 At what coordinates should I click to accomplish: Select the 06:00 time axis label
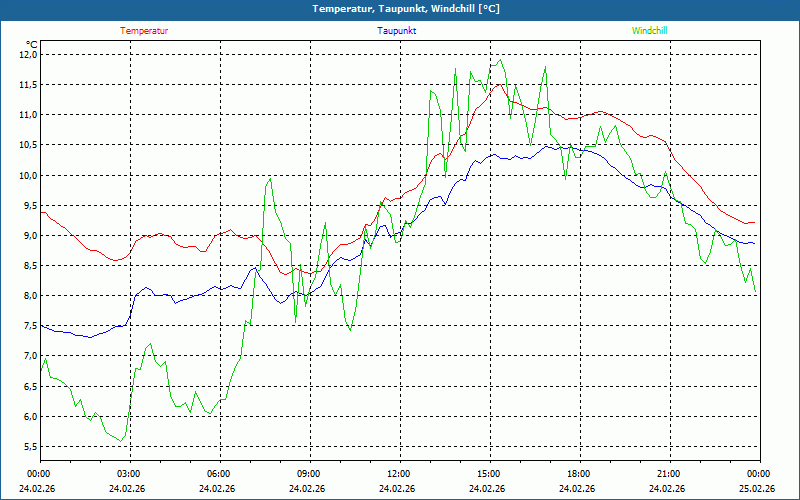coord(219,474)
